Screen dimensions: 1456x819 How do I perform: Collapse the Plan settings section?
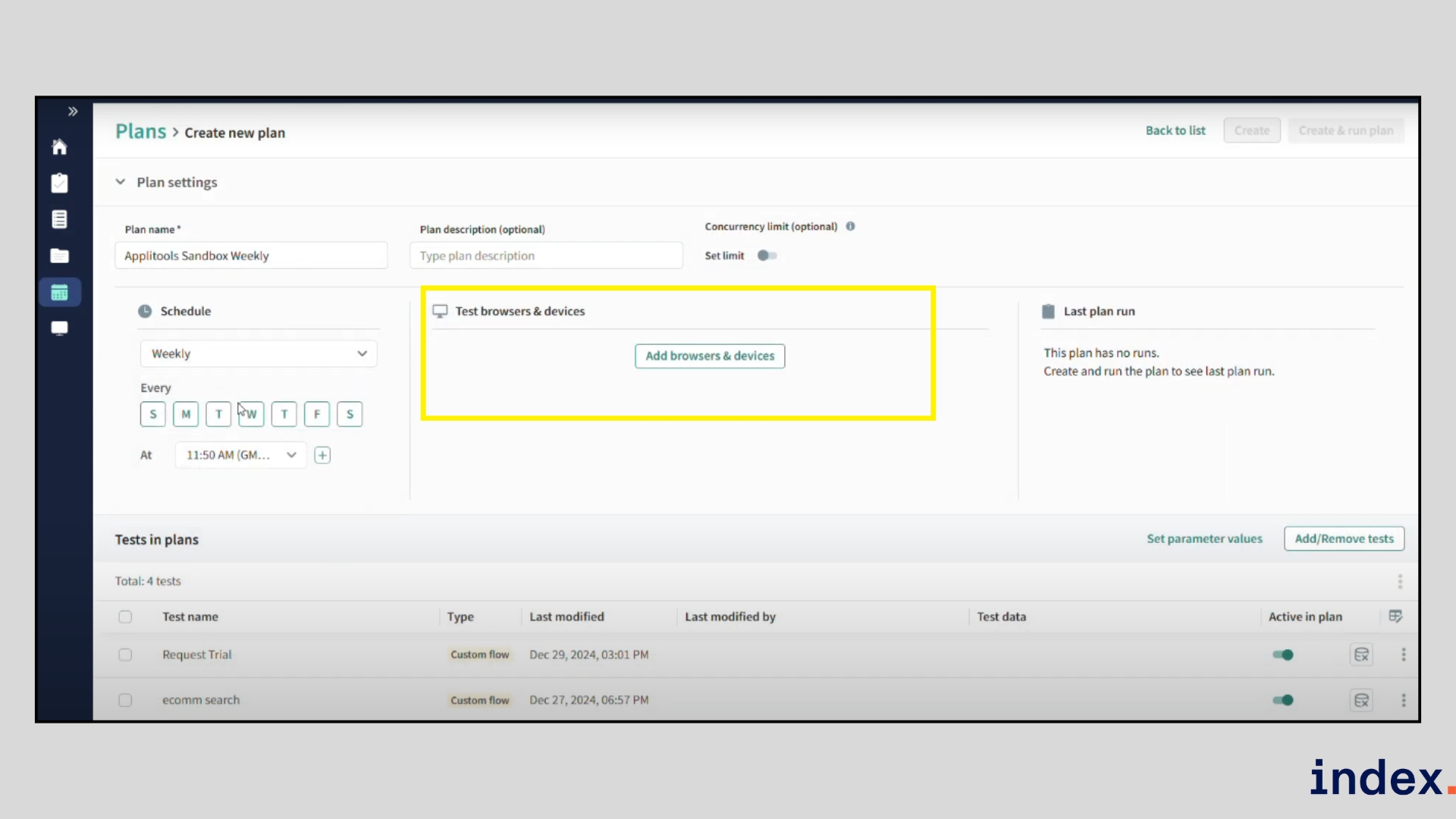(x=121, y=182)
